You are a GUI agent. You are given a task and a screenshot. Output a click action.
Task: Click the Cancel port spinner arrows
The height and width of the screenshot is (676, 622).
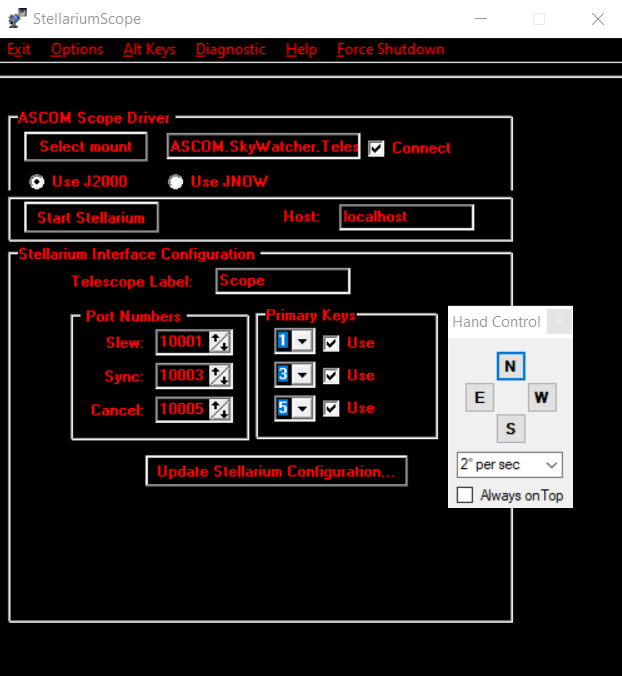[x=220, y=409]
